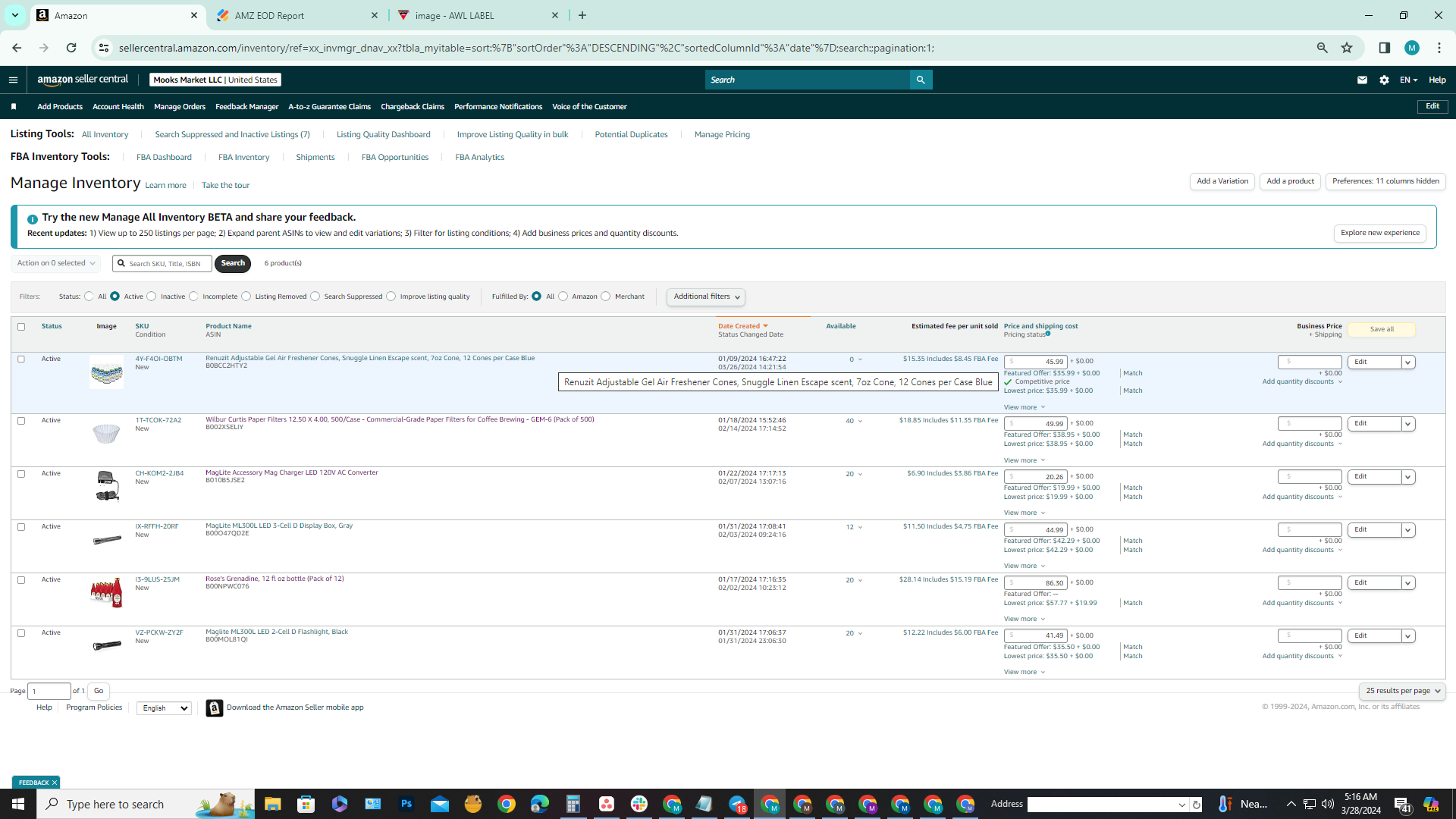The height and width of the screenshot is (819, 1456).
Task: Bookmark this page with the star icon
Action: point(1347,48)
